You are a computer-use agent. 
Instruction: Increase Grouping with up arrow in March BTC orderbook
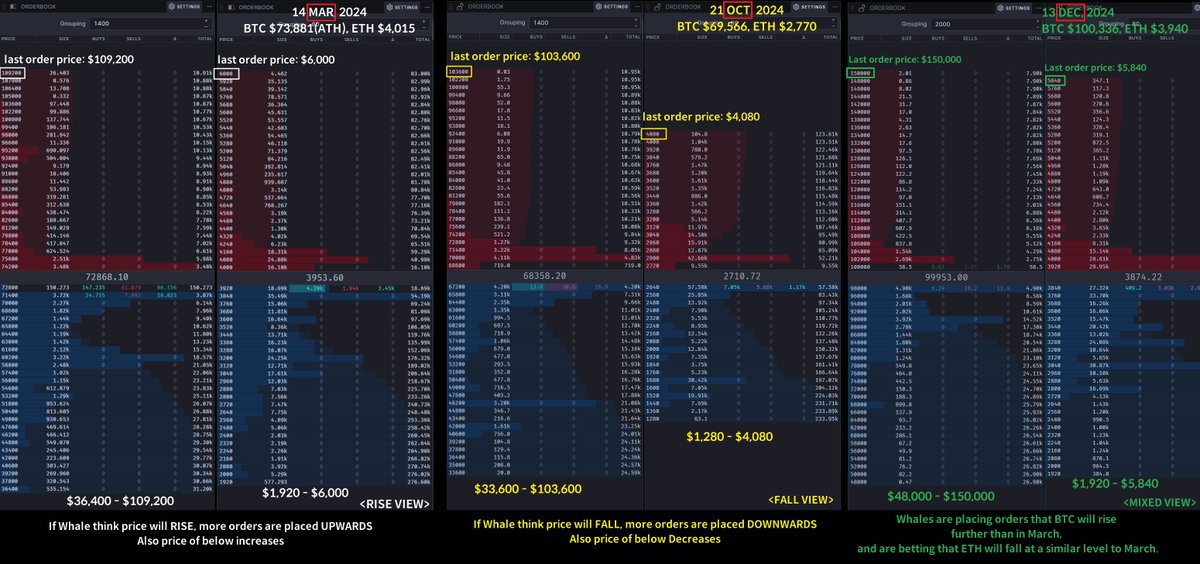point(206,20)
